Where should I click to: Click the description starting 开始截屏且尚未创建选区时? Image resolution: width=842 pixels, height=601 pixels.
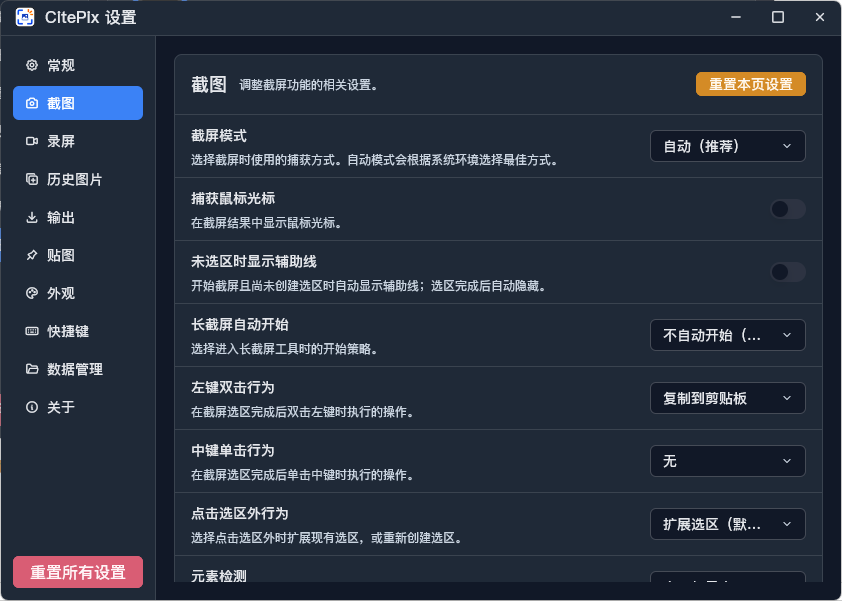pyautogui.click(x=369, y=286)
